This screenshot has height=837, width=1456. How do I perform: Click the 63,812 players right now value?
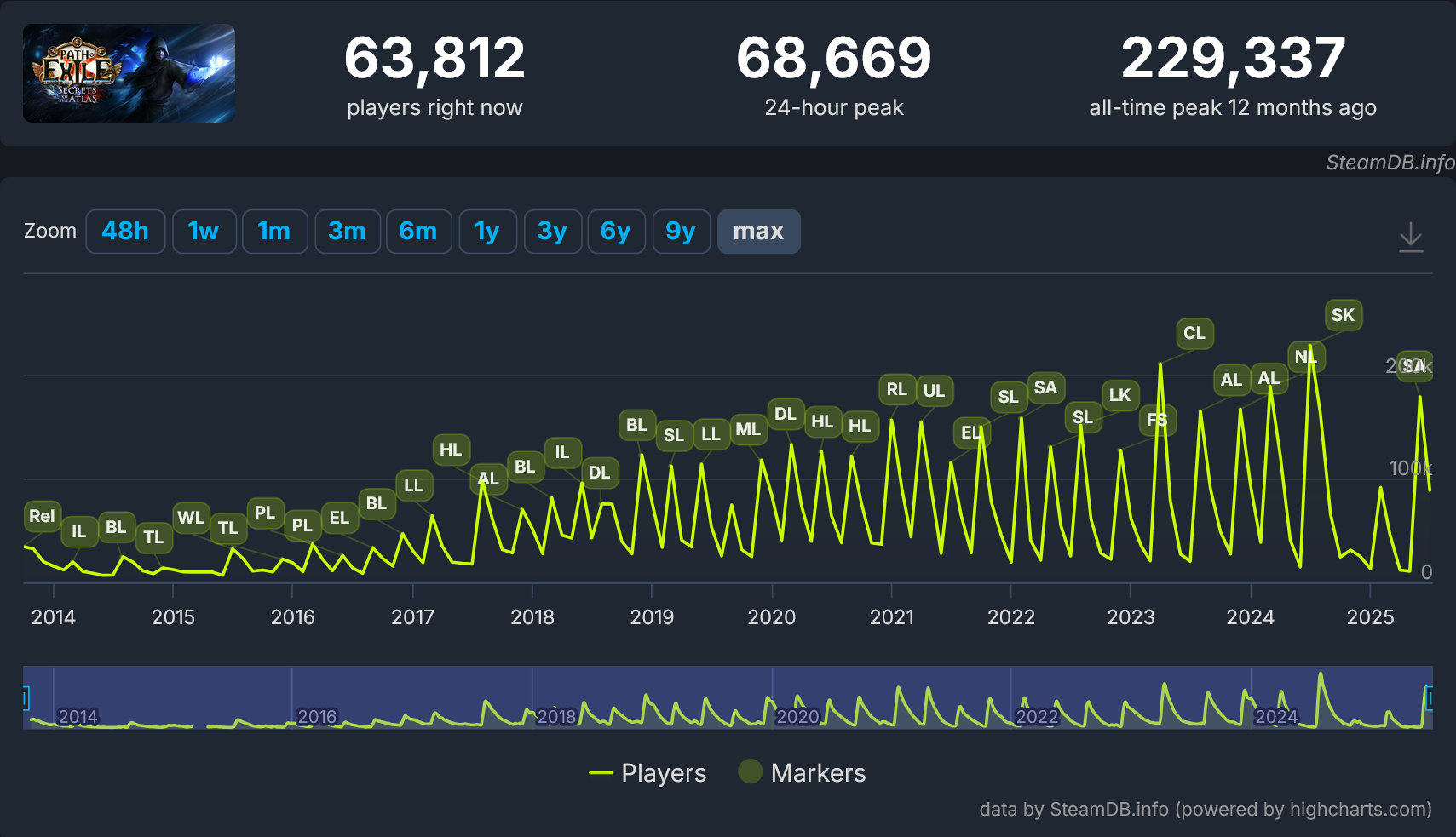[x=434, y=59]
